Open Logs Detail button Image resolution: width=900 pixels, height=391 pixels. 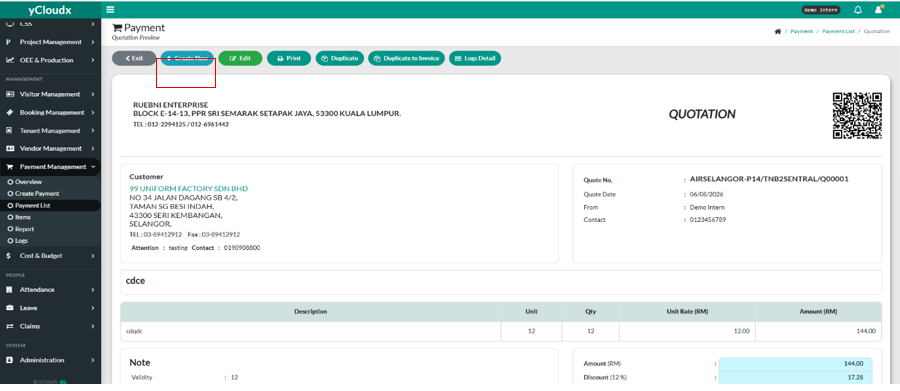point(475,59)
